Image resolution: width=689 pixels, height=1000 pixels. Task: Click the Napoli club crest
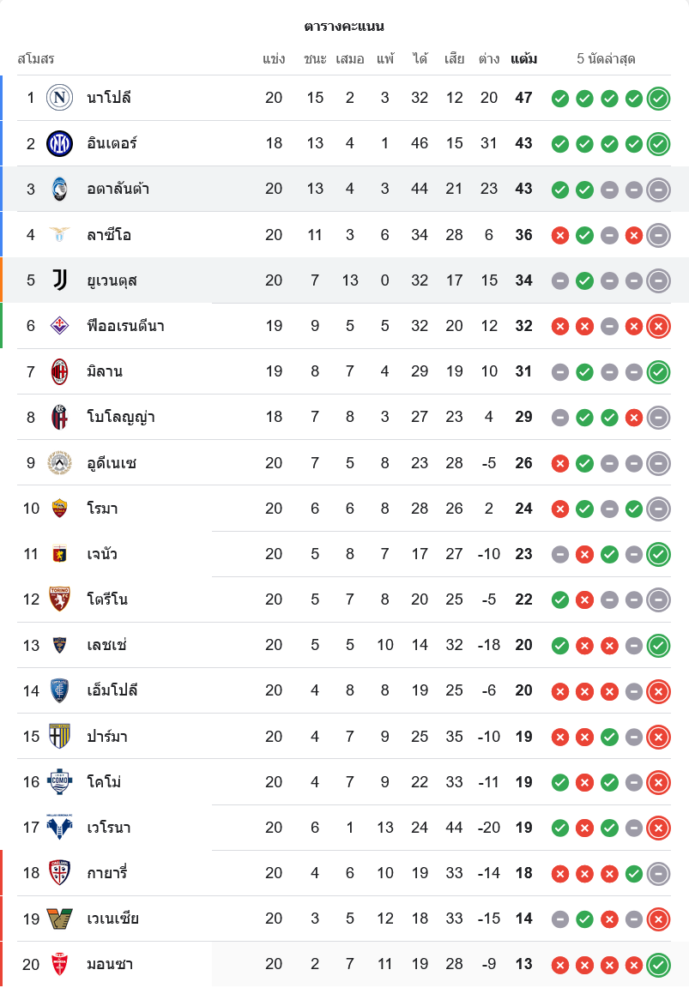pyautogui.click(x=60, y=98)
